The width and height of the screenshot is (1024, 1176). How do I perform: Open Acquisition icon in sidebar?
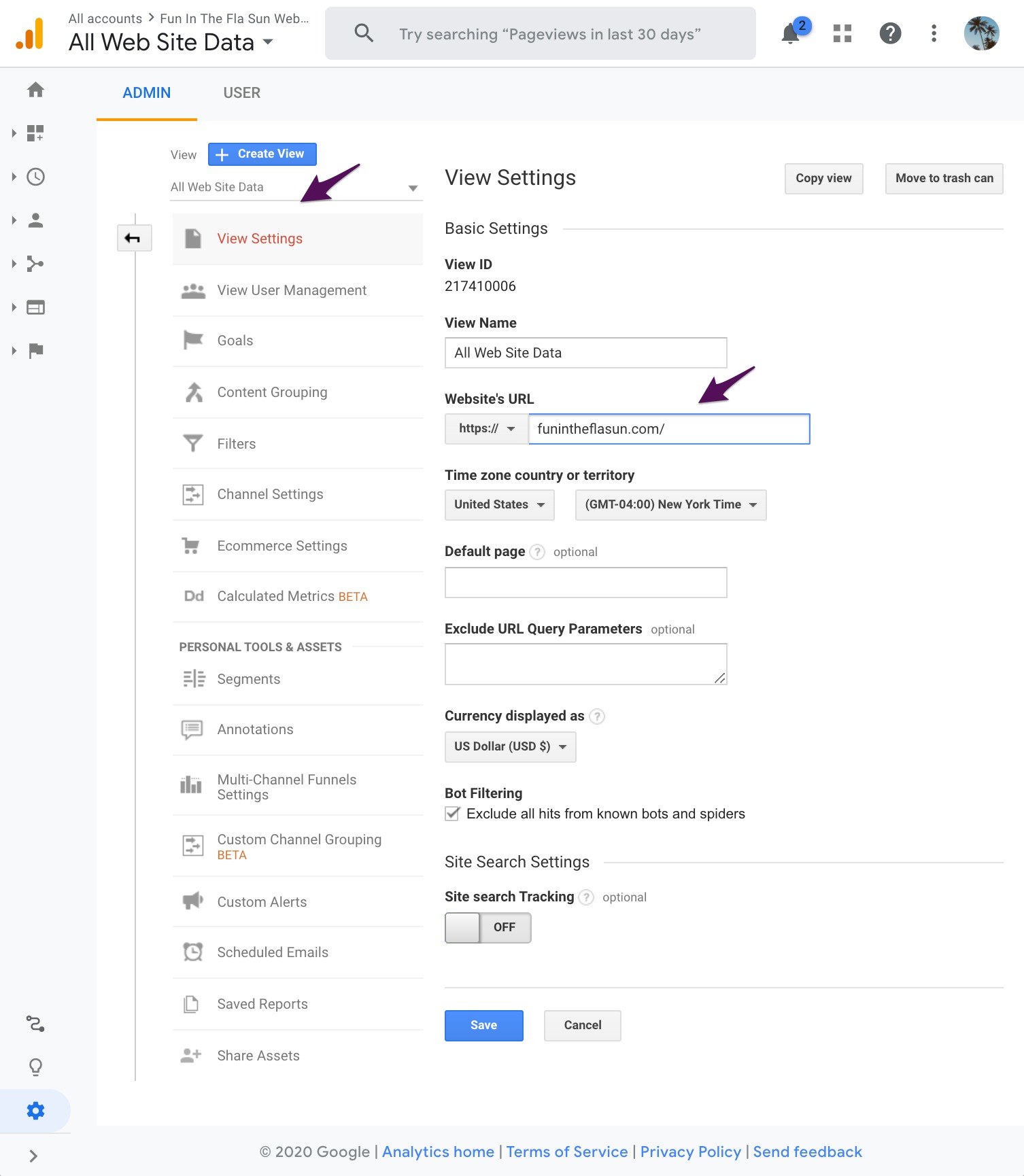pyautogui.click(x=36, y=264)
